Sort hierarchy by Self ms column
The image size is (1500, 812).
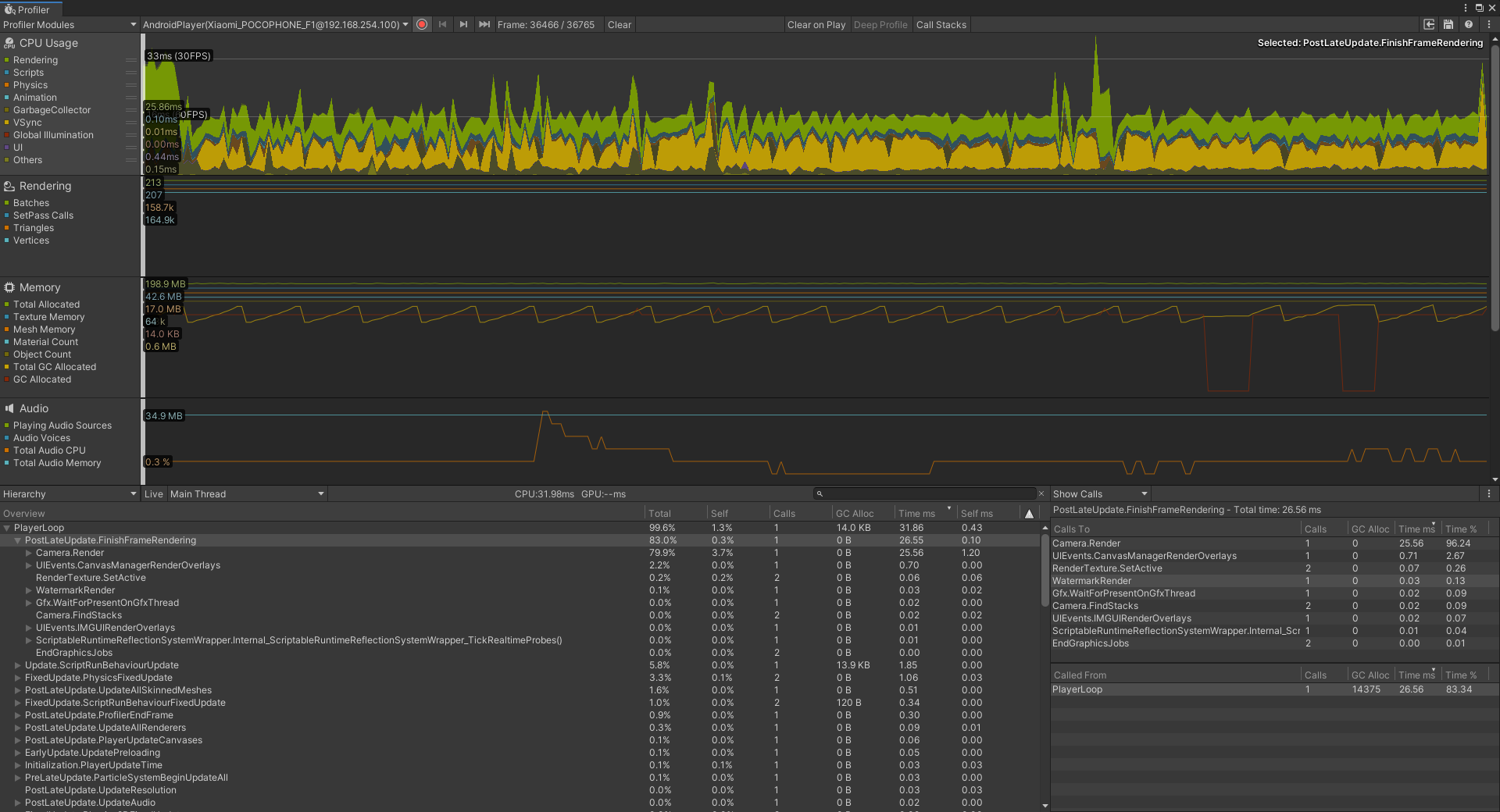987,514
